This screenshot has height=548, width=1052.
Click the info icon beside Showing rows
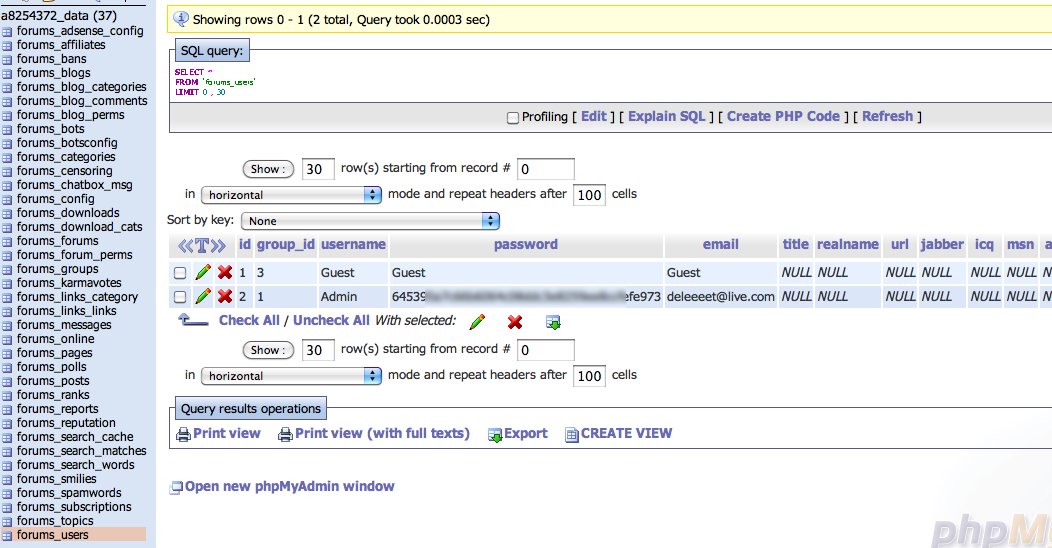(x=180, y=19)
